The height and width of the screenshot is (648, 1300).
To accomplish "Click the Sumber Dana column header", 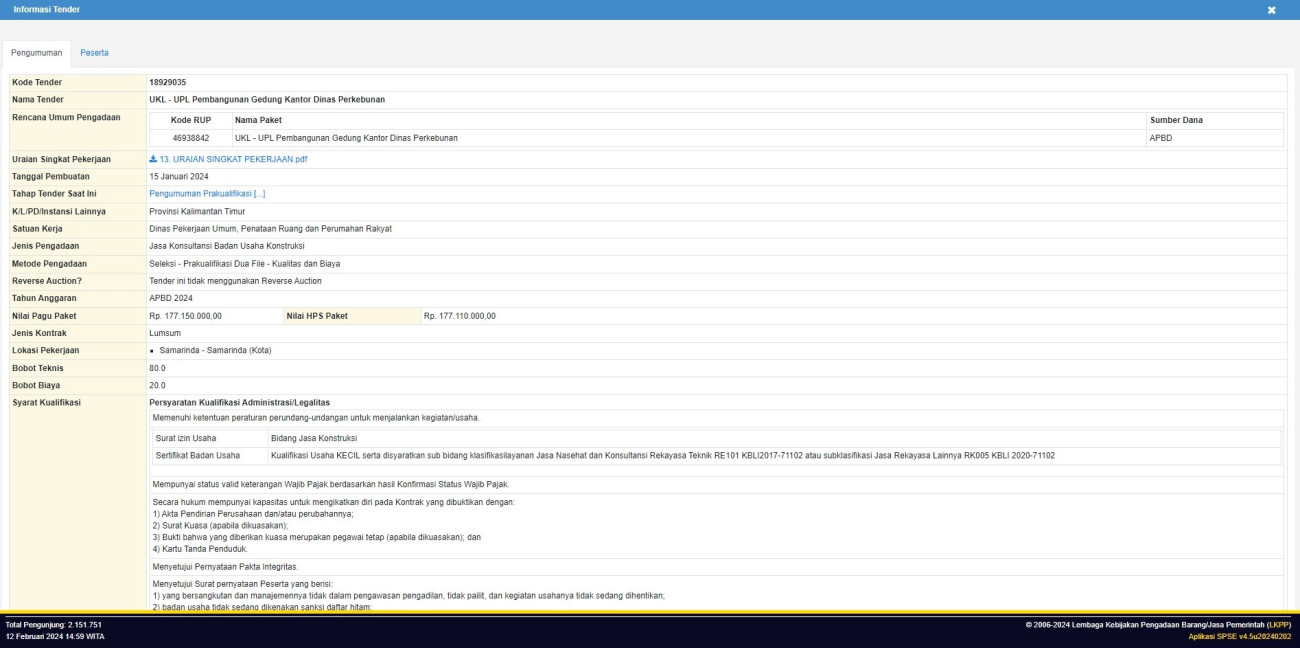I will [x=1176, y=120].
